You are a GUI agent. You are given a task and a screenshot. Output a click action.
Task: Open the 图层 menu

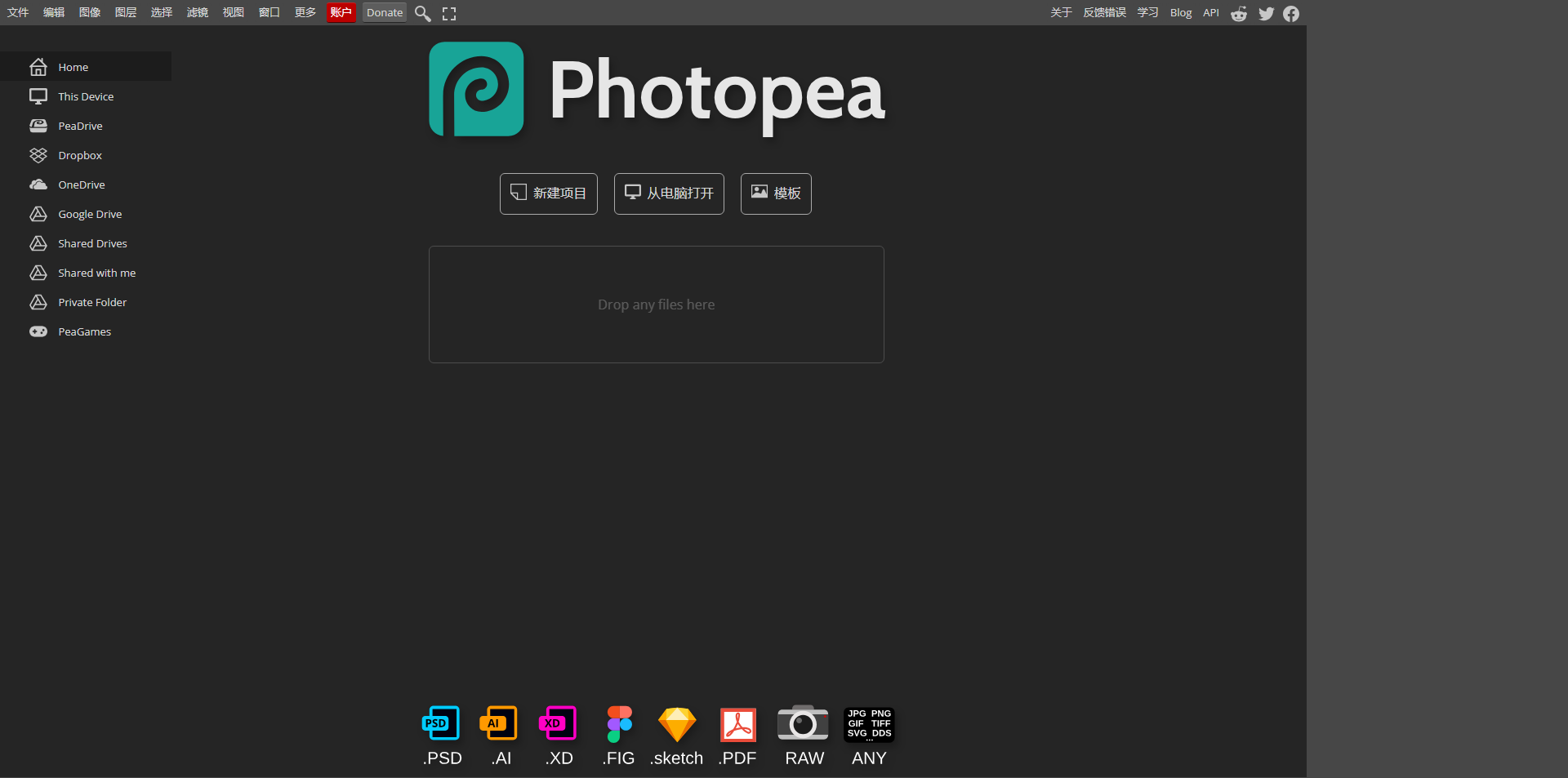point(126,12)
